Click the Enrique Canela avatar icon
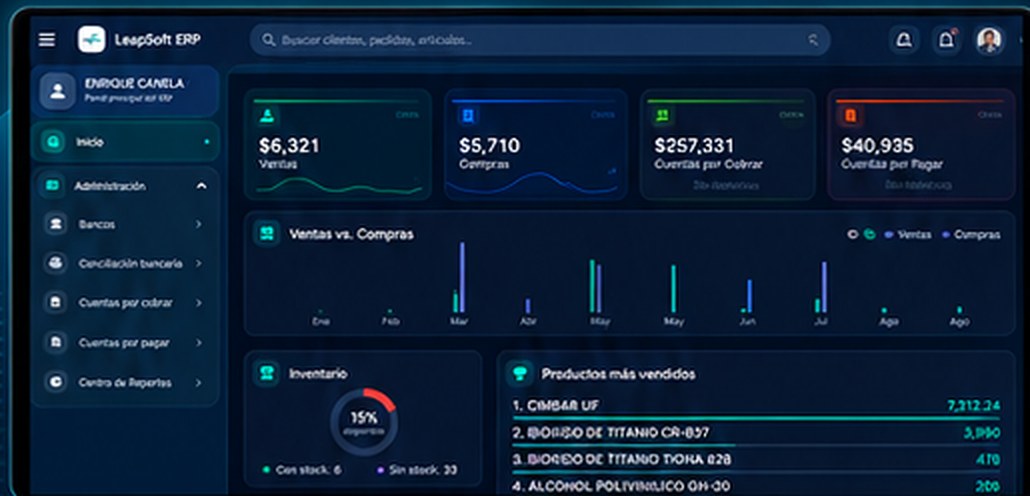The image size is (1030, 496). [x=58, y=91]
